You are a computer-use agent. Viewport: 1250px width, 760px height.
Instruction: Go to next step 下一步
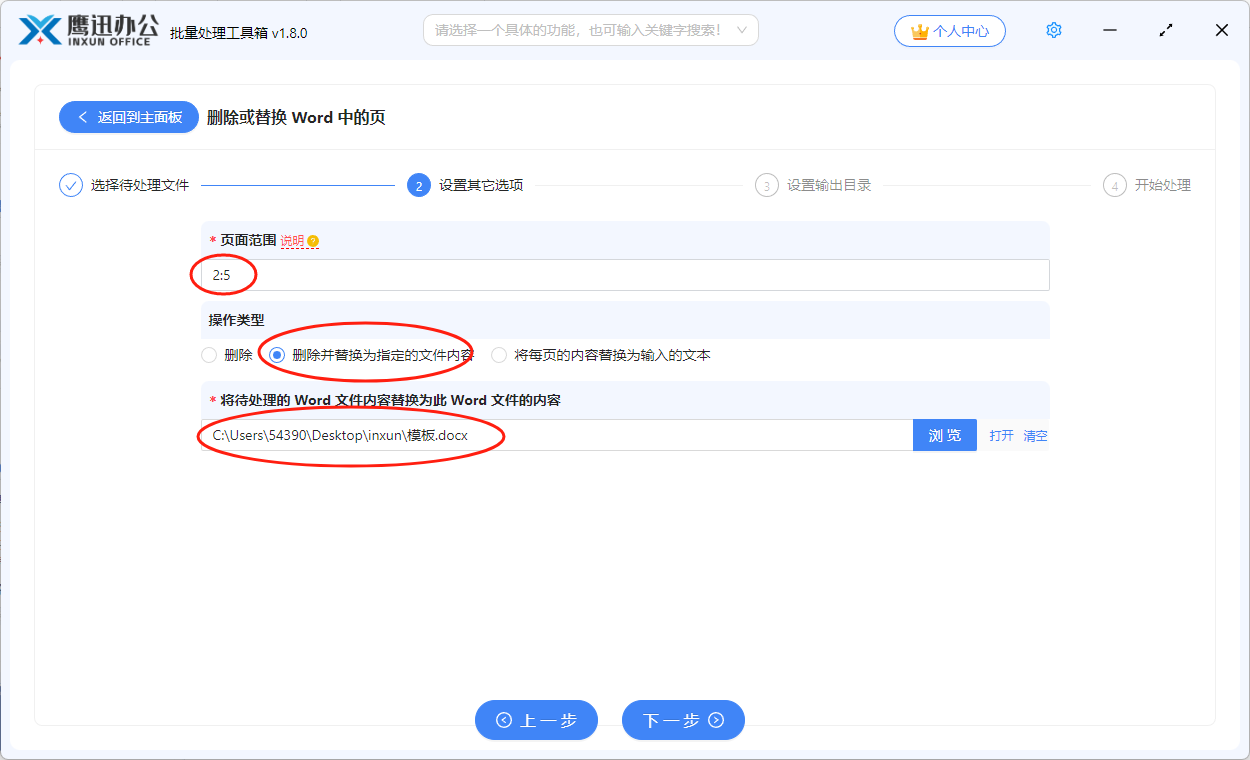pyautogui.click(x=683, y=720)
